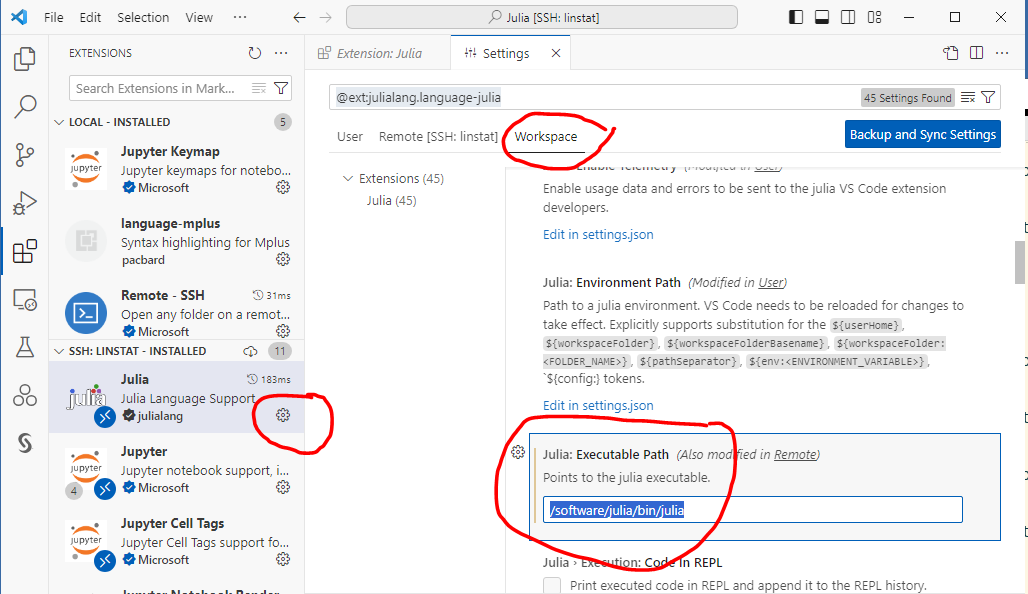Open the Source Control view
The height and width of the screenshot is (594, 1028).
25,155
